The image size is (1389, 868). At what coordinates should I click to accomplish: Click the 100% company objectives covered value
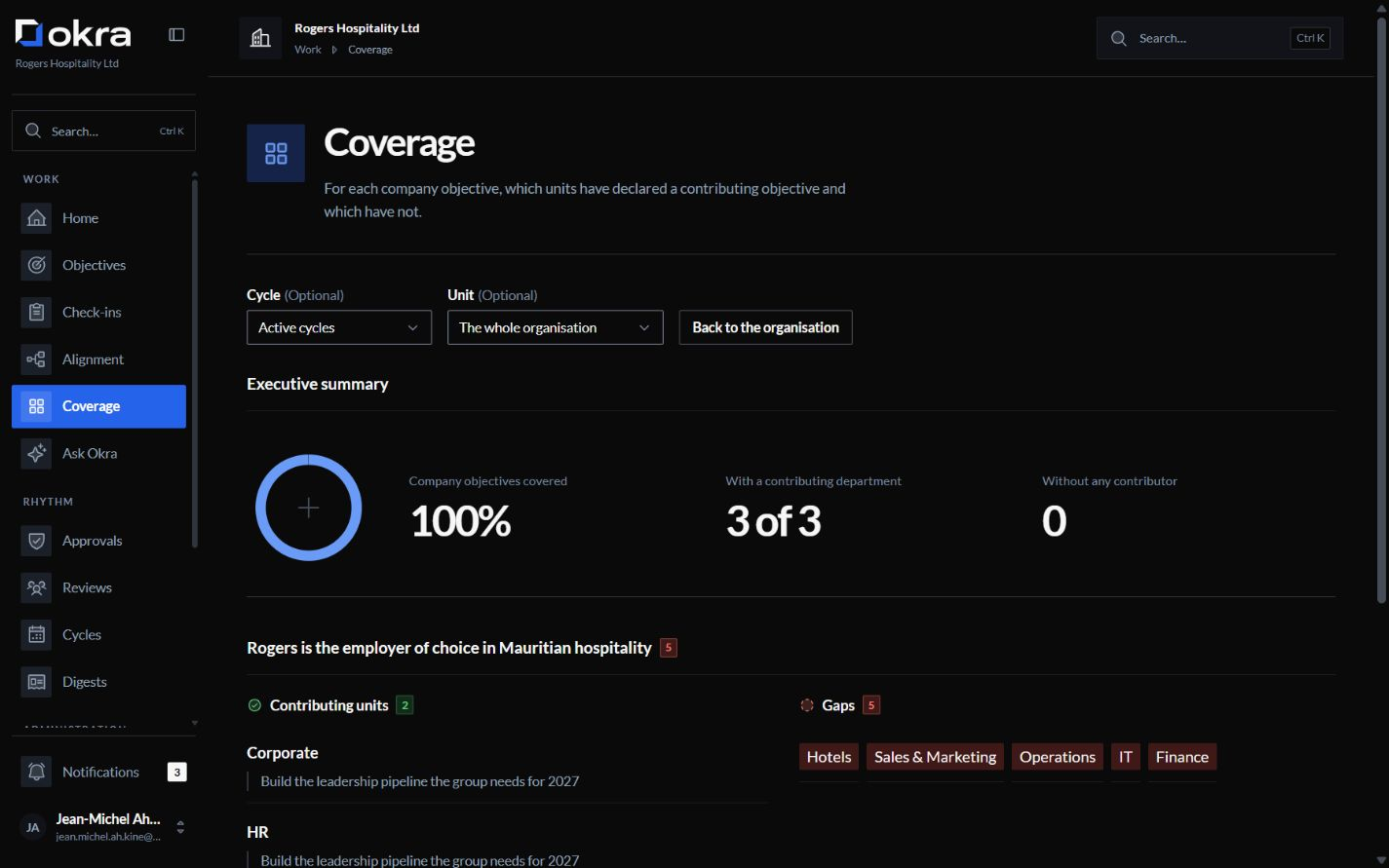[460, 521]
